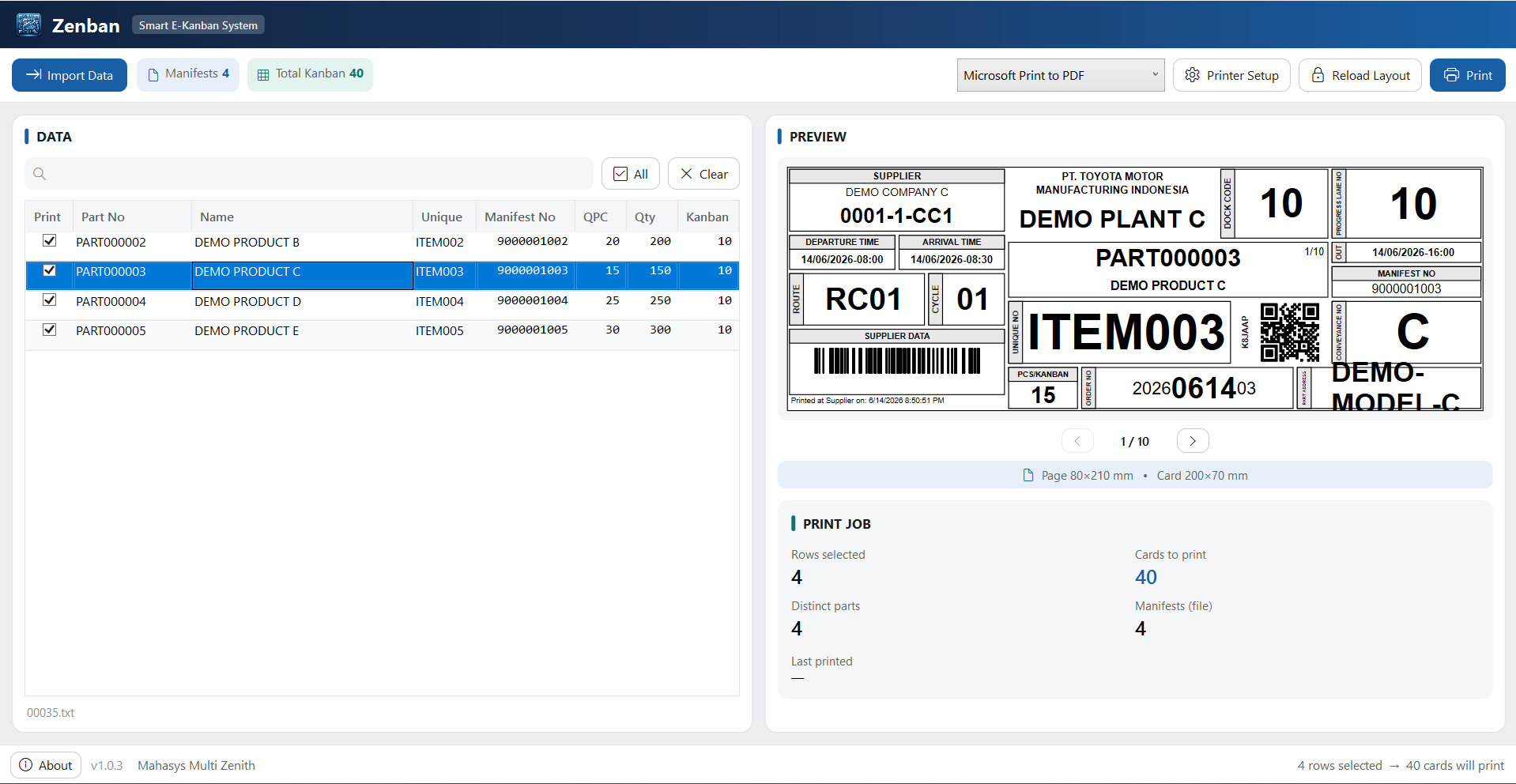
Task: Focus the data search field
Action: pyautogui.click(x=309, y=174)
